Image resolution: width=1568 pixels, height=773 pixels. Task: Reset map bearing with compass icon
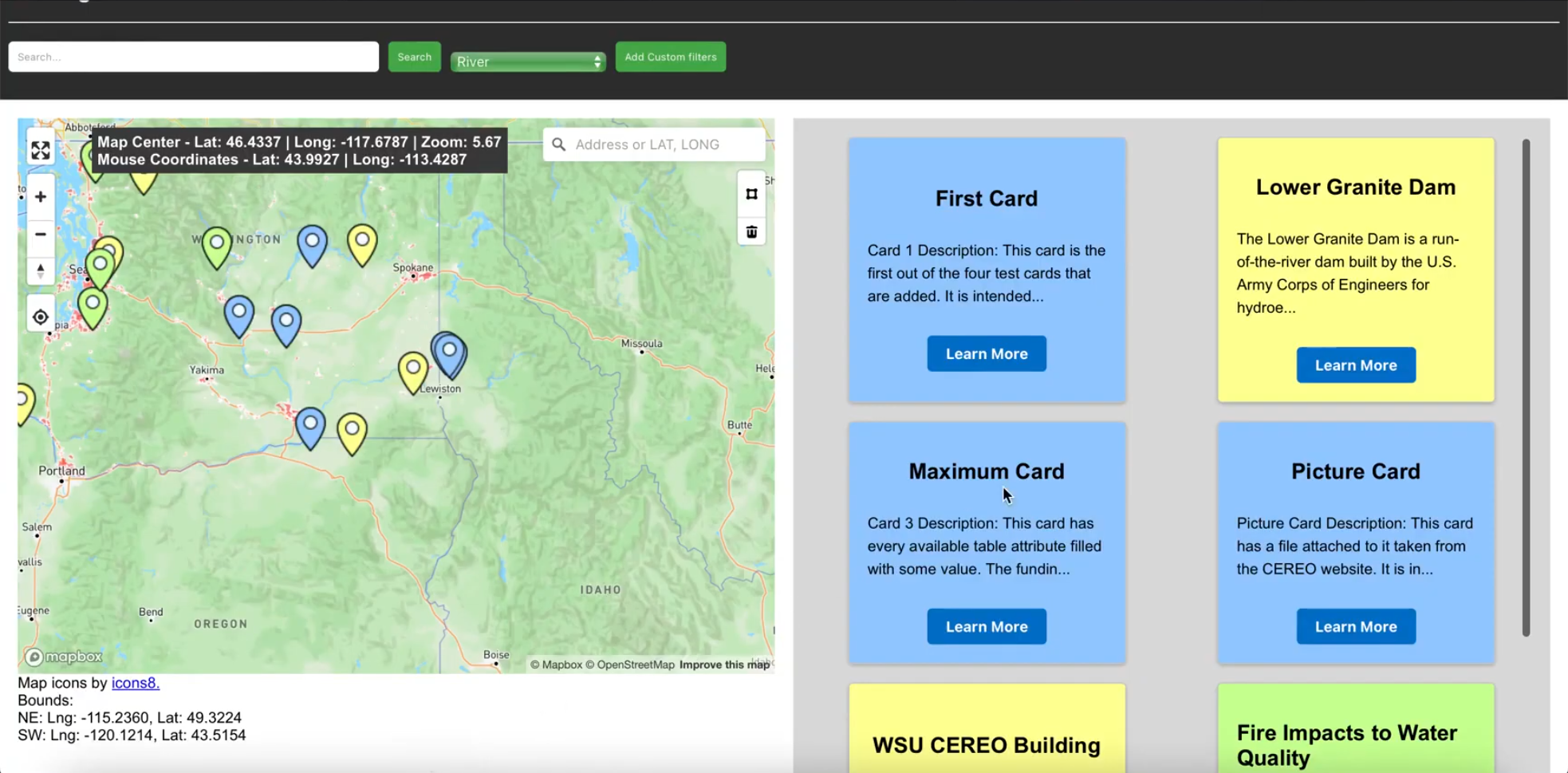(40, 271)
